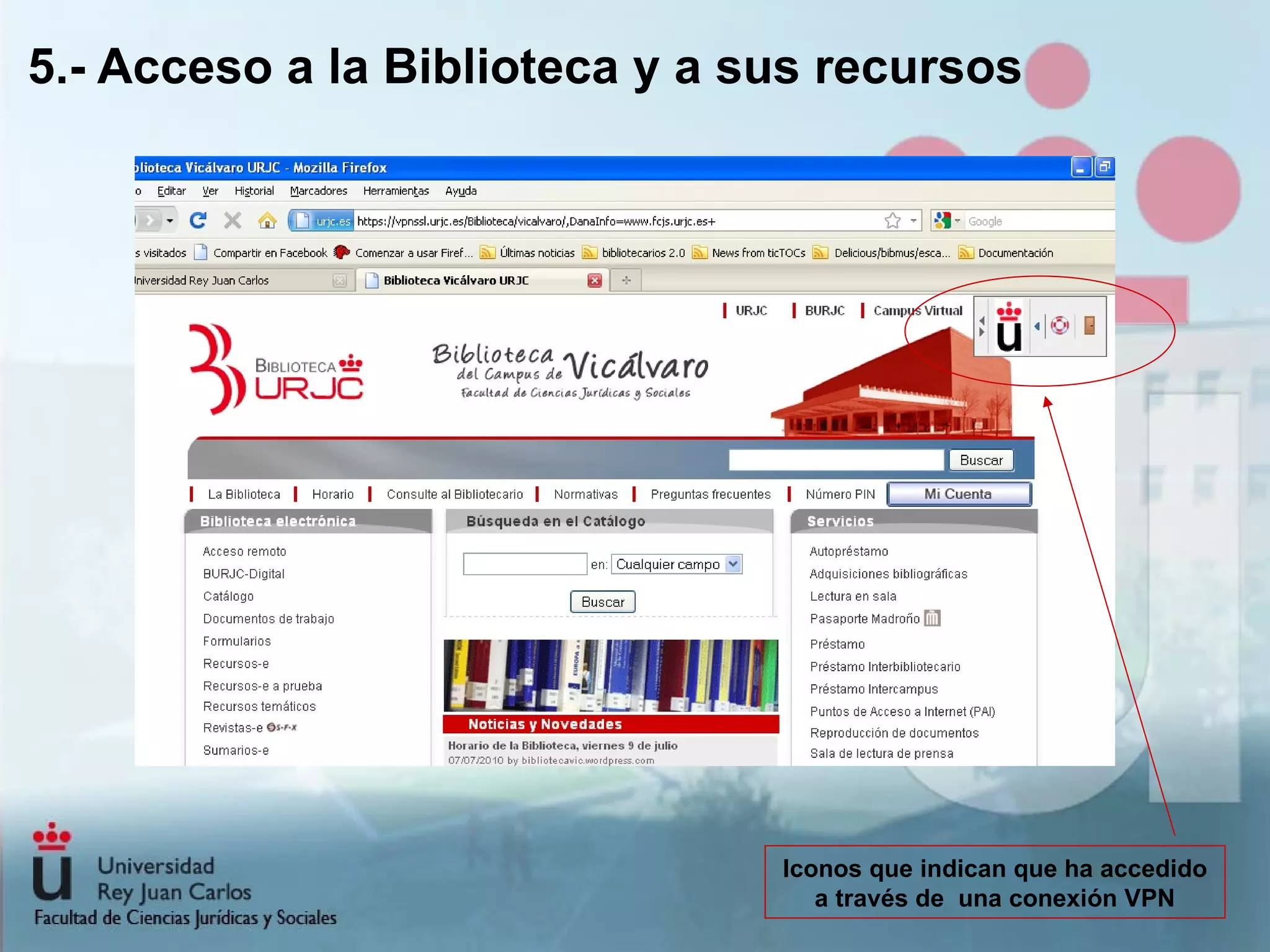
Task: Click the catalog search text field
Action: coord(525,564)
